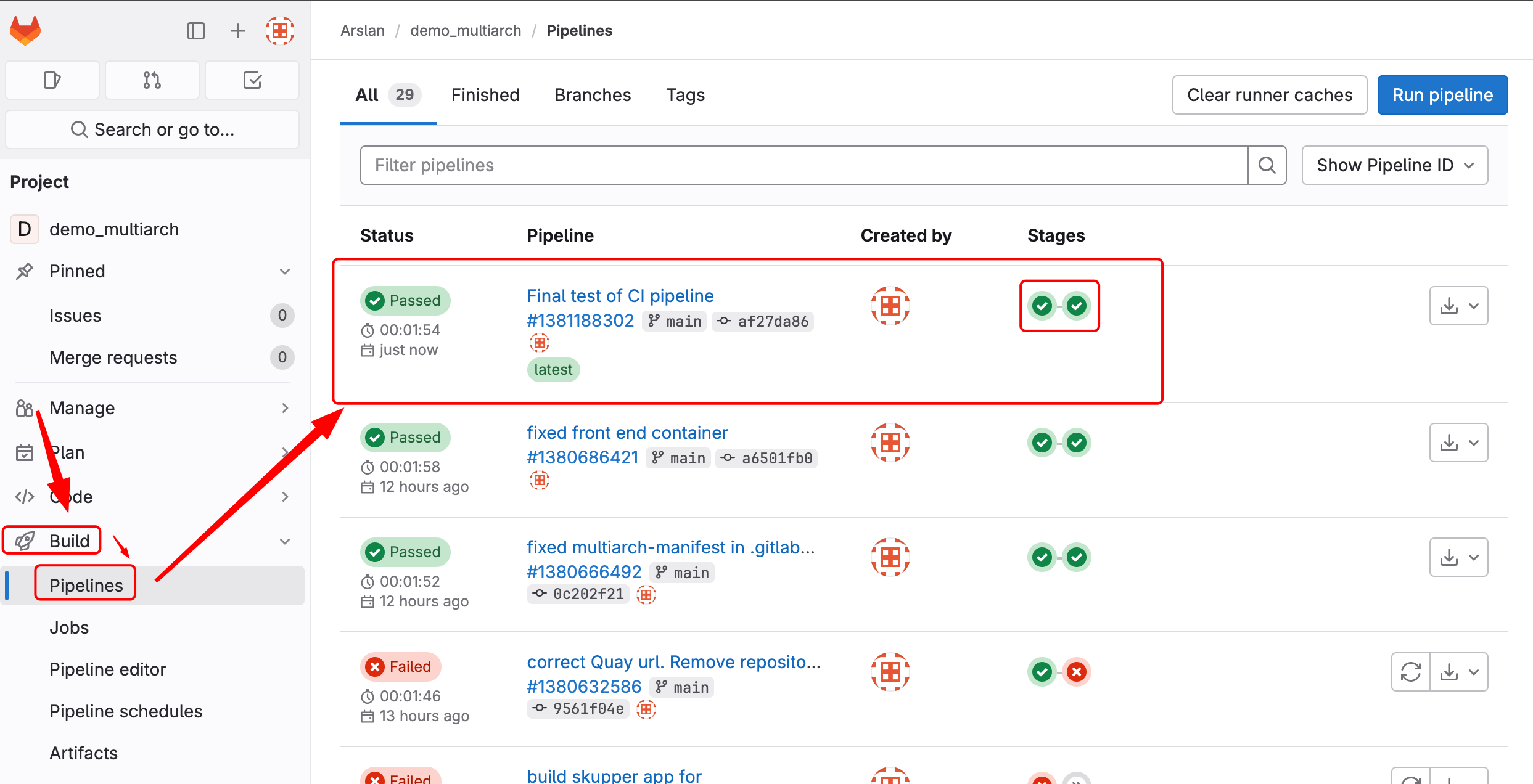Open Show Pipeline ID dropdown
Screen dimensions: 1533x784
(1395, 165)
